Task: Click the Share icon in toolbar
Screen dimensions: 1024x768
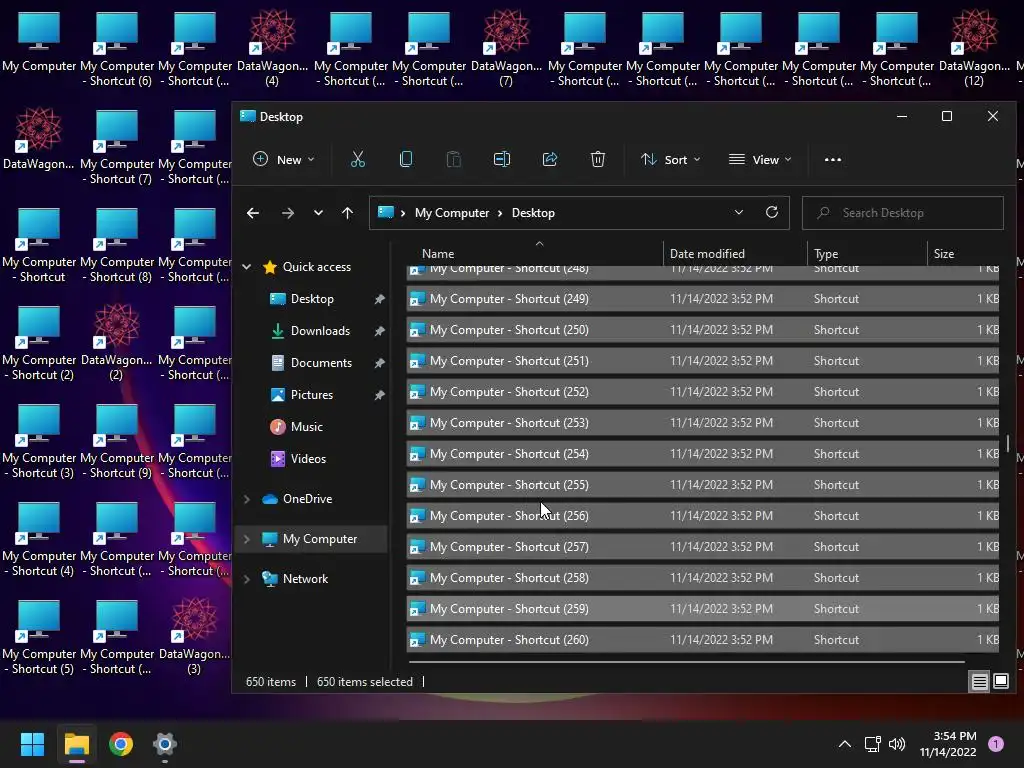Action: pos(550,159)
